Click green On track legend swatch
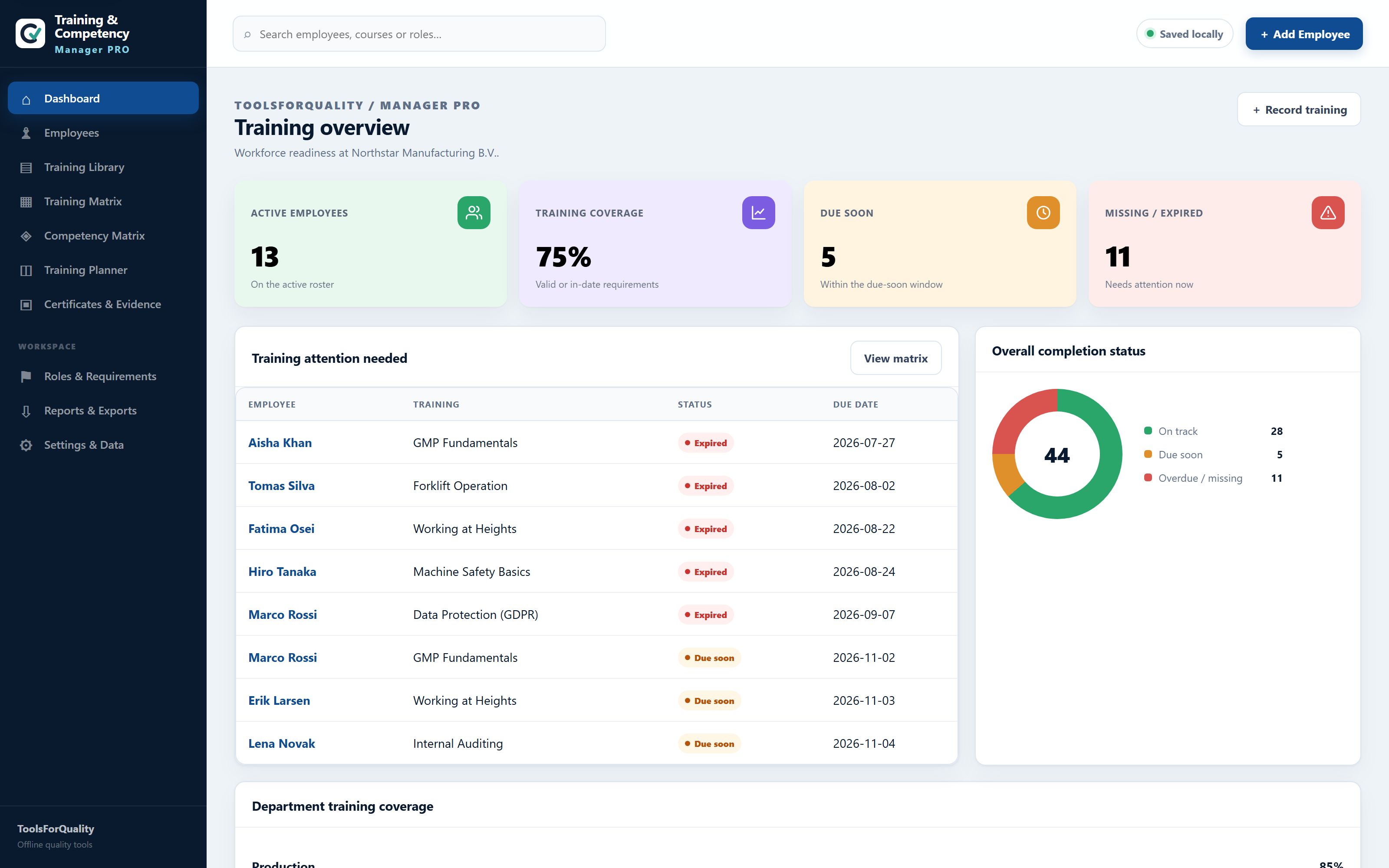This screenshot has height=868, width=1389. pos(1148,431)
